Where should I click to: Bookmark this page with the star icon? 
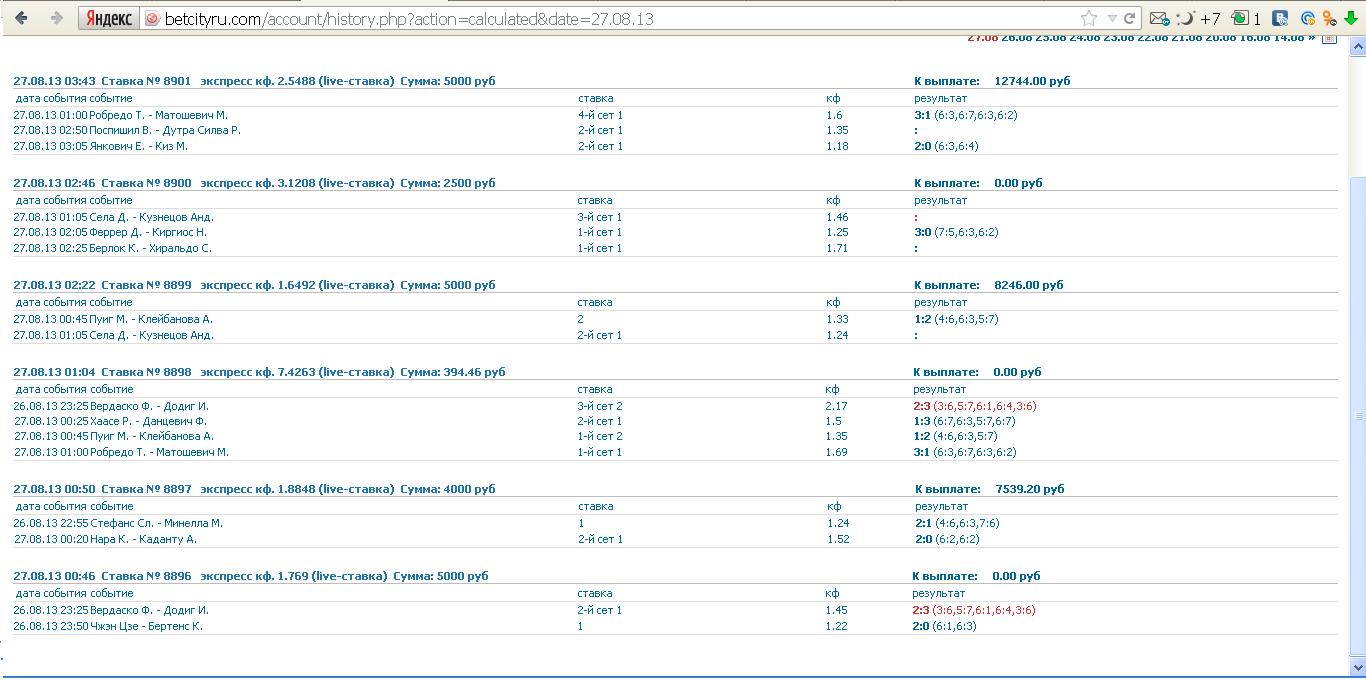click(x=1089, y=18)
